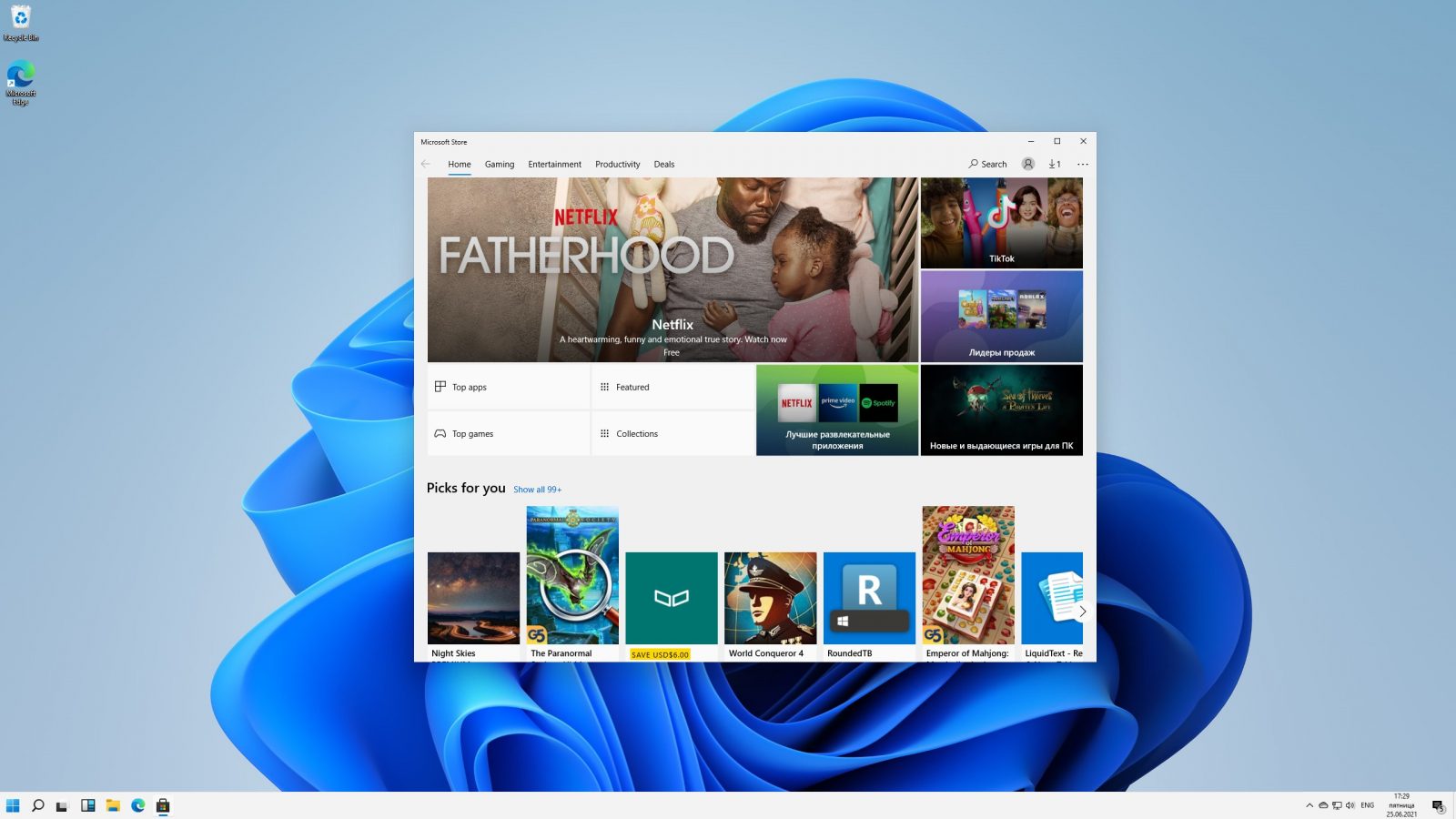
Task: Open the teal book reader app tile
Action: point(672,606)
